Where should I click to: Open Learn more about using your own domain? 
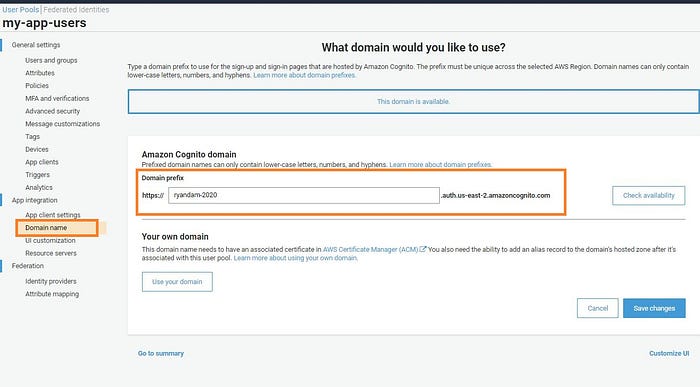[x=296, y=258]
